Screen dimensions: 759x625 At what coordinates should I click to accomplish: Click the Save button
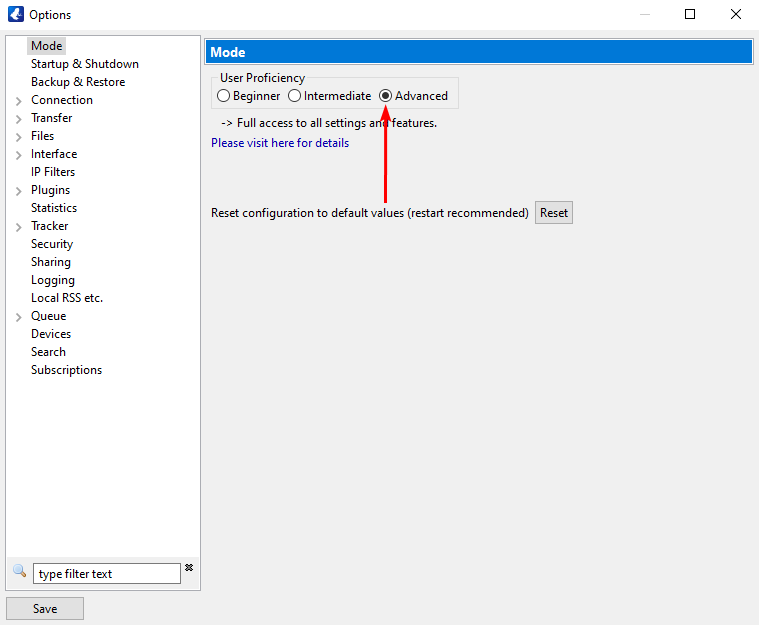pos(45,608)
